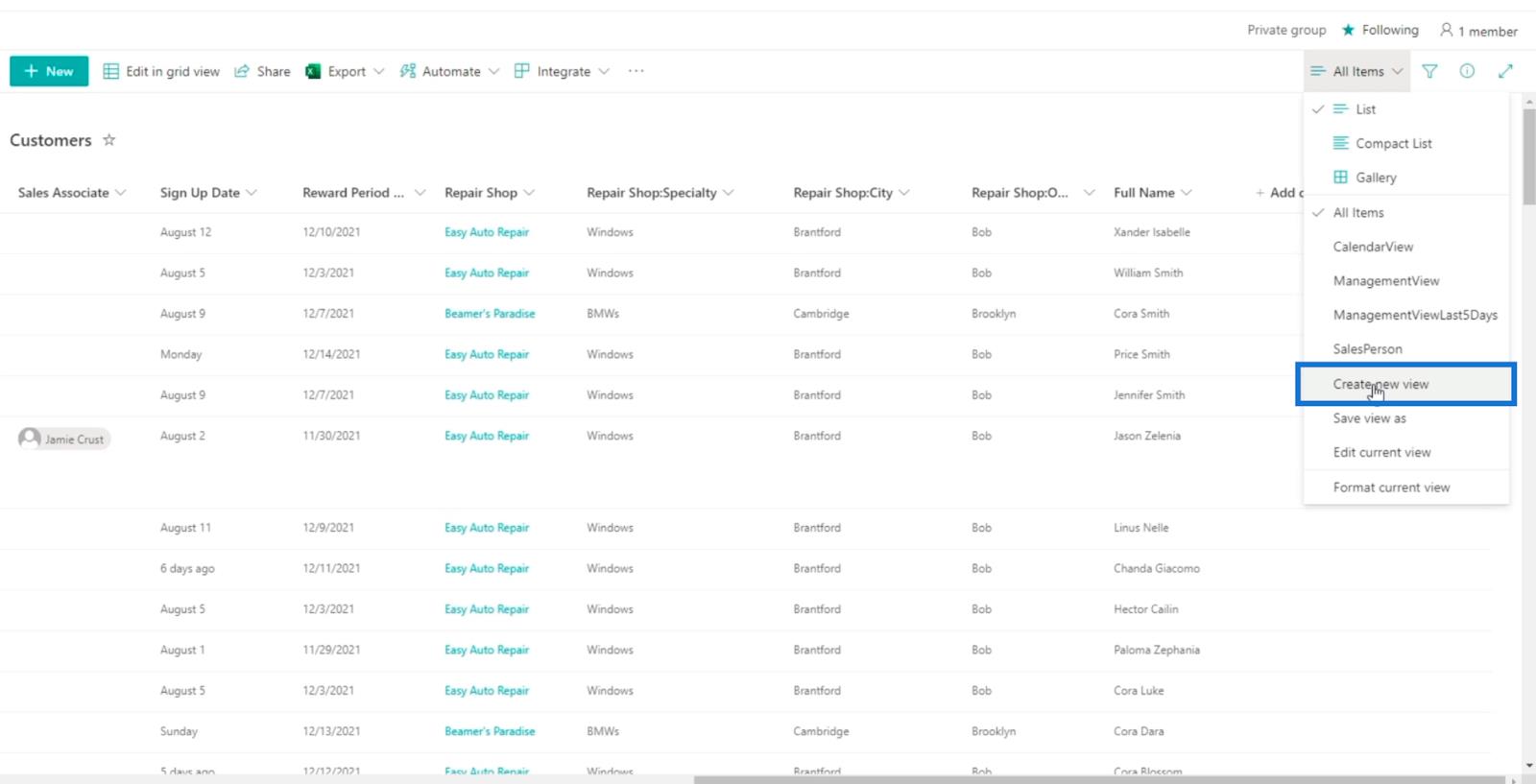Click the Excel Export icon
This screenshot has width=1536, height=784.
[313, 71]
